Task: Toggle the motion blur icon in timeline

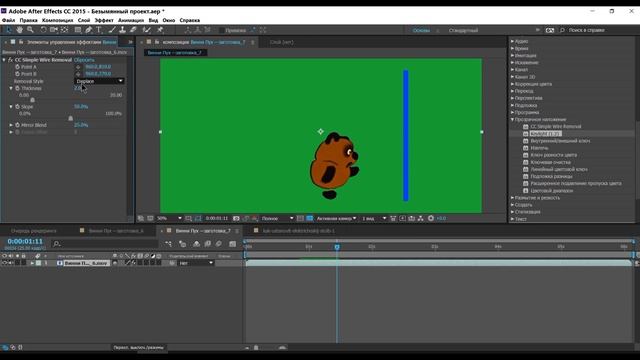Action: [219, 244]
